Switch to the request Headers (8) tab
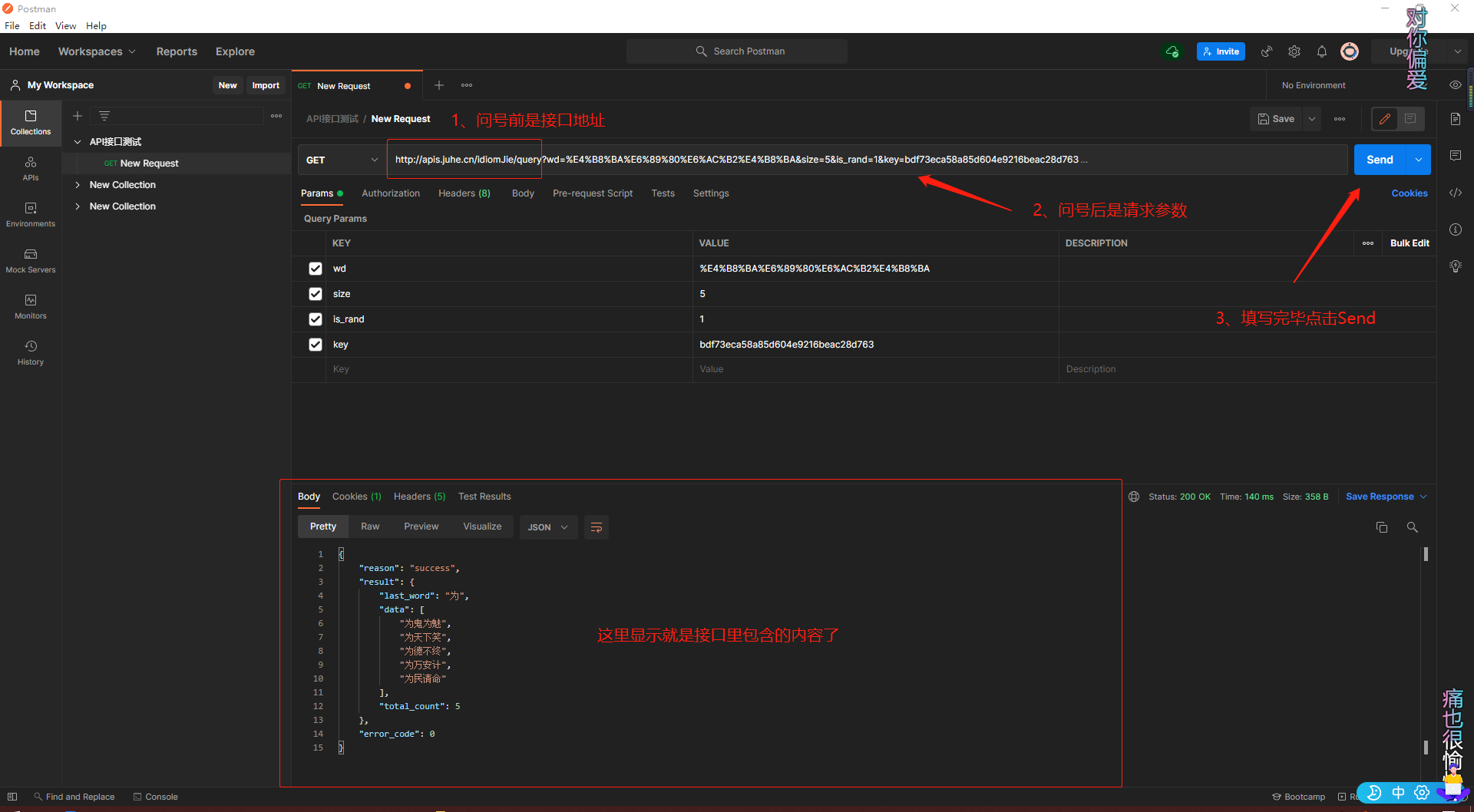The height and width of the screenshot is (812, 1474). click(464, 193)
